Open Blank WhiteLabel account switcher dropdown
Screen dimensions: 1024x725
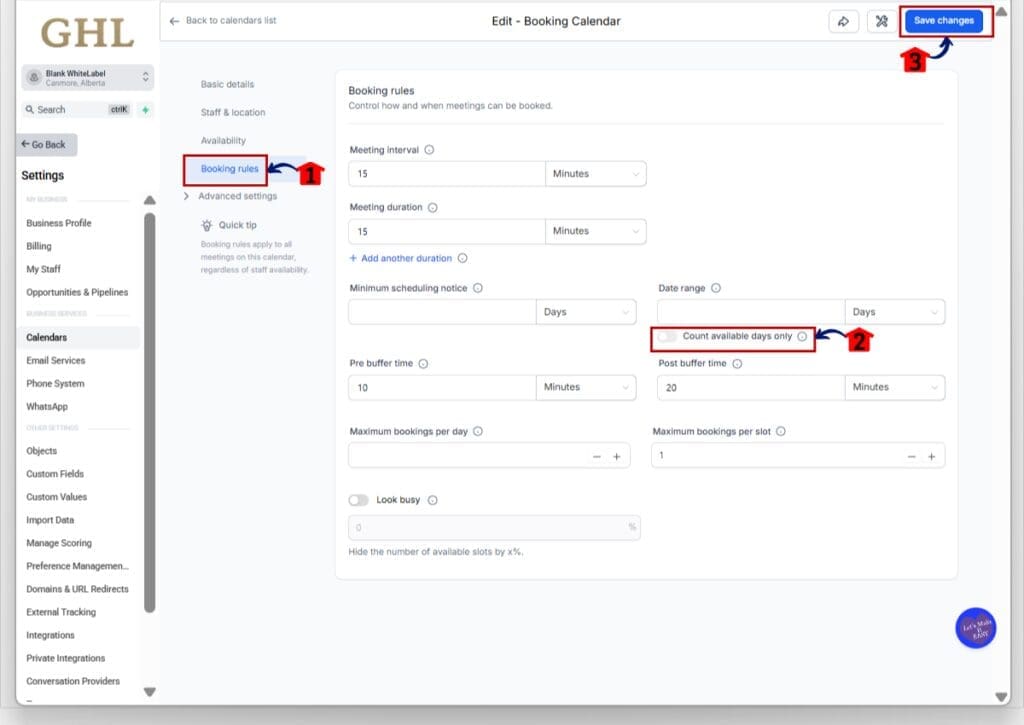[88, 77]
